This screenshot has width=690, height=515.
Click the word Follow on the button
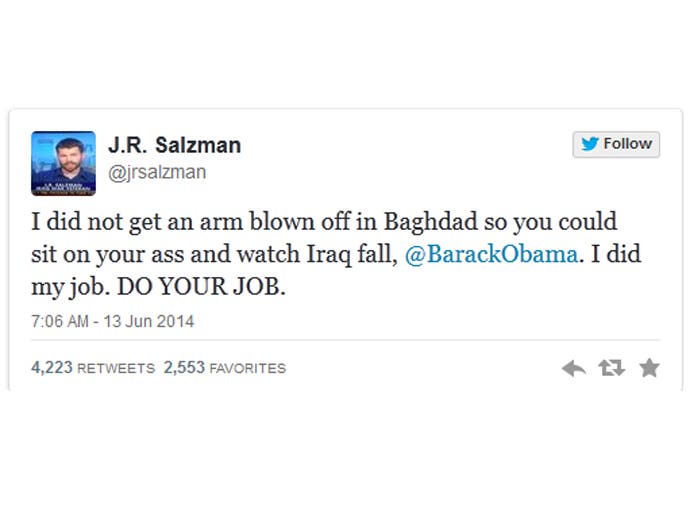click(x=628, y=143)
